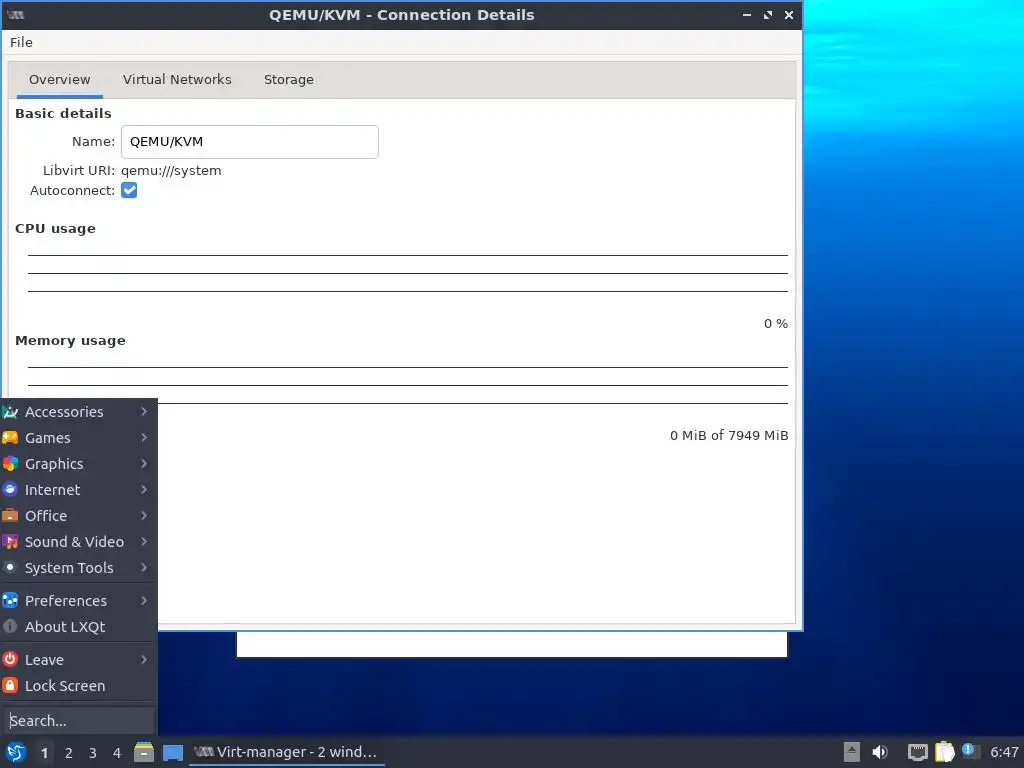
Task: Maximize the Connection Details window
Action: click(x=767, y=14)
